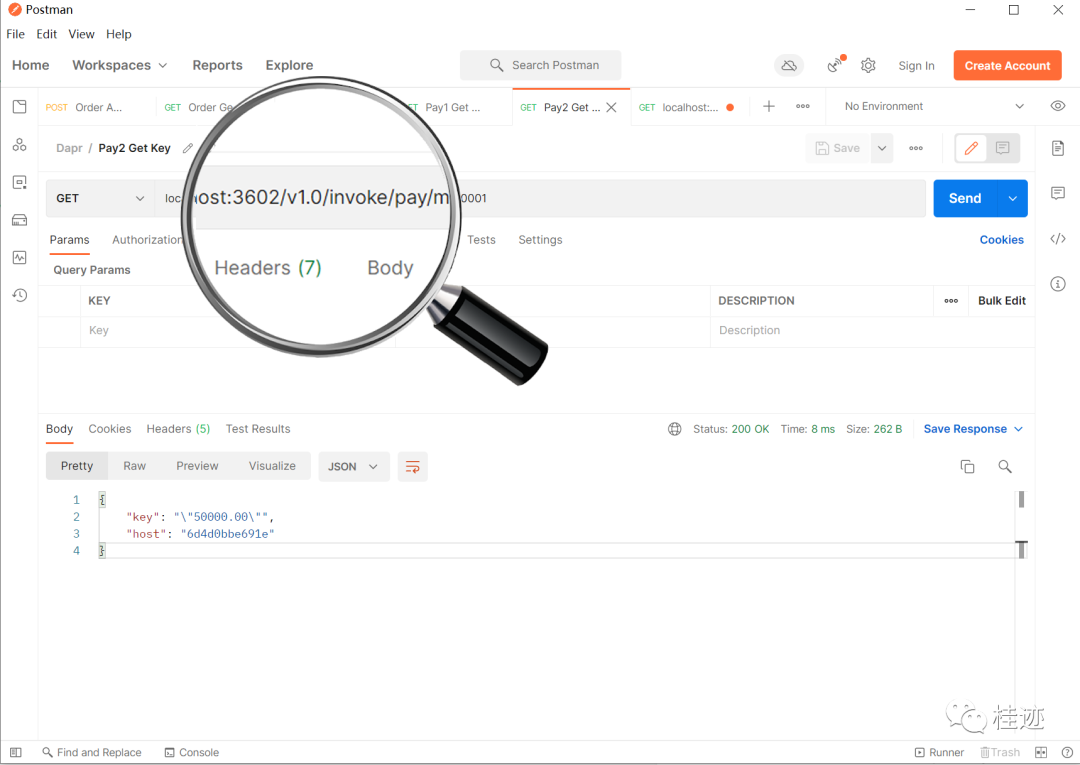Screen dimensions: 1080x765
Task: Search within the response body
Action: pos(1005,467)
